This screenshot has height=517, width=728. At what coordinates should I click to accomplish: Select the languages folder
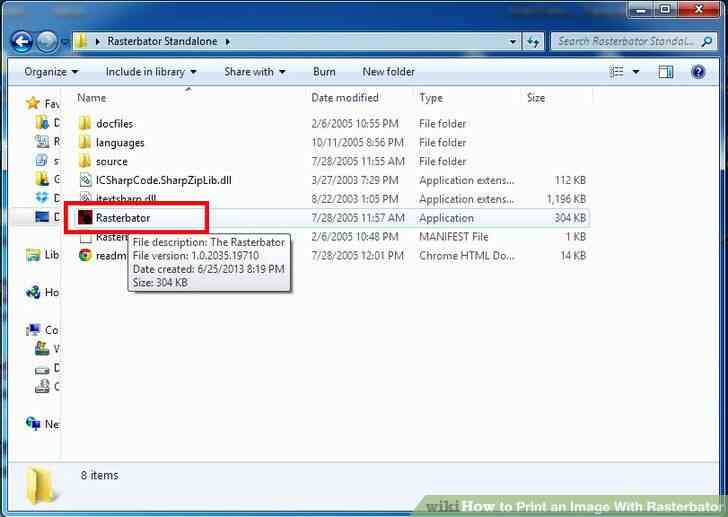click(119, 143)
